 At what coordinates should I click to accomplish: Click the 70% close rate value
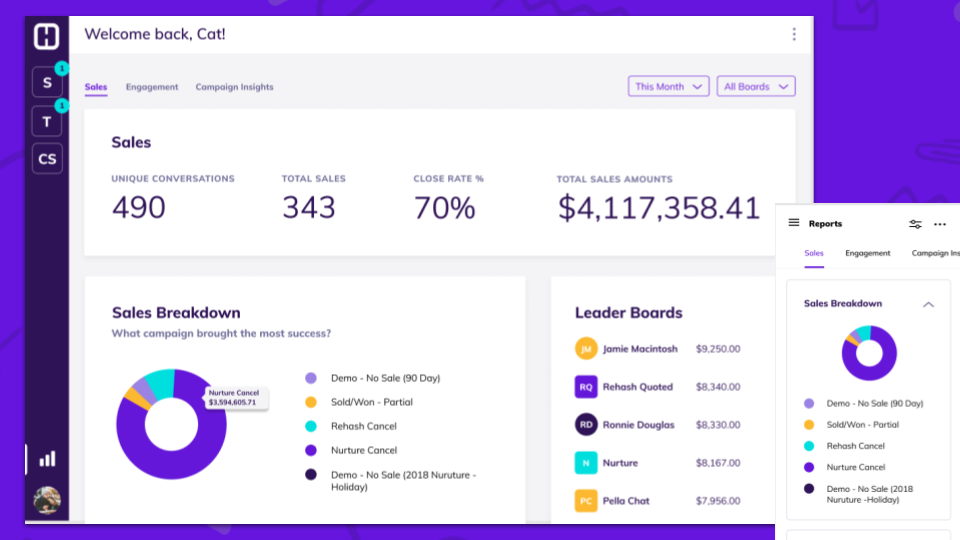coord(444,208)
